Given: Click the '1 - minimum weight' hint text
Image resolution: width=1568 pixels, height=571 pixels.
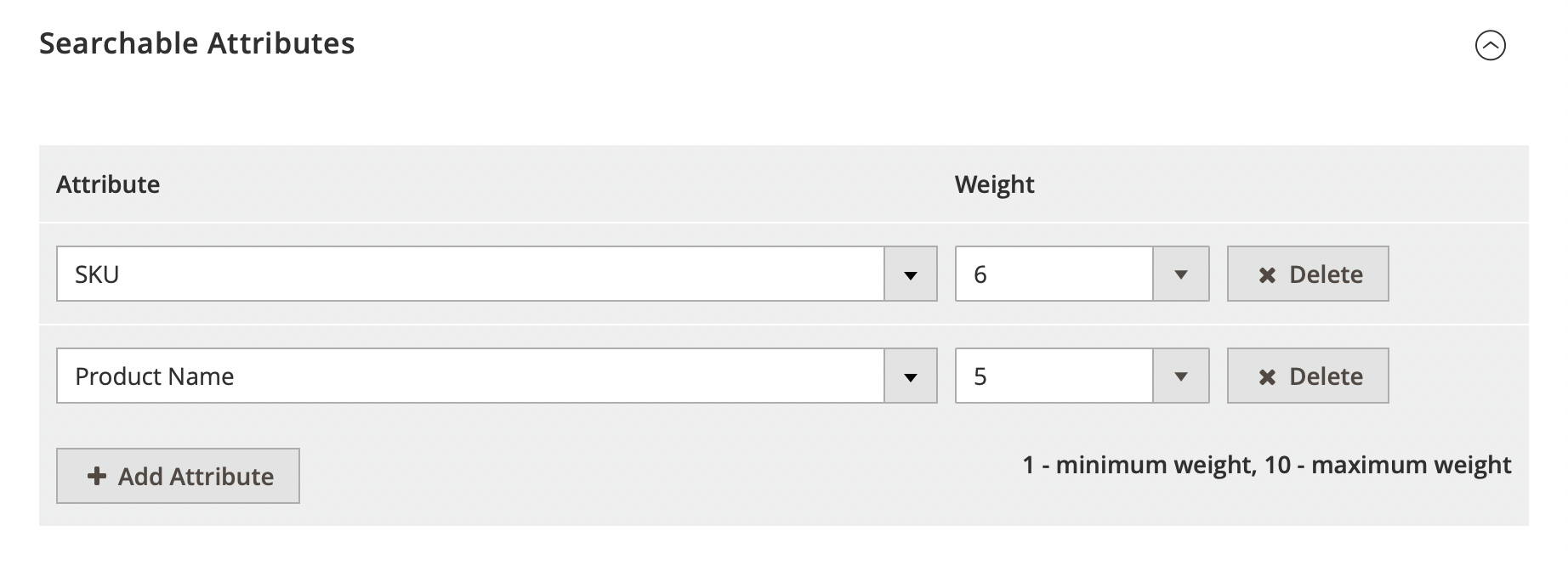Looking at the screenshot, I should 1138,465.
